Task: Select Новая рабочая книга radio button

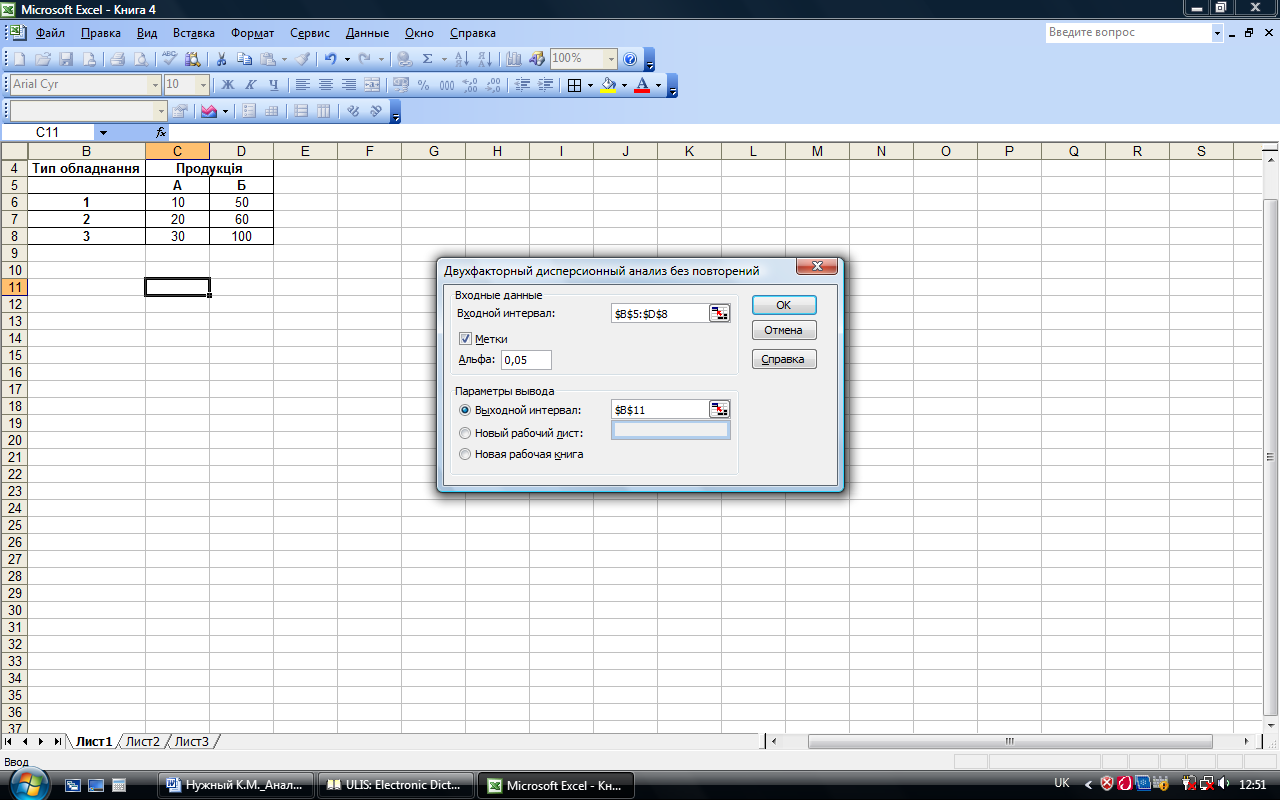Action: click(464, 454)
